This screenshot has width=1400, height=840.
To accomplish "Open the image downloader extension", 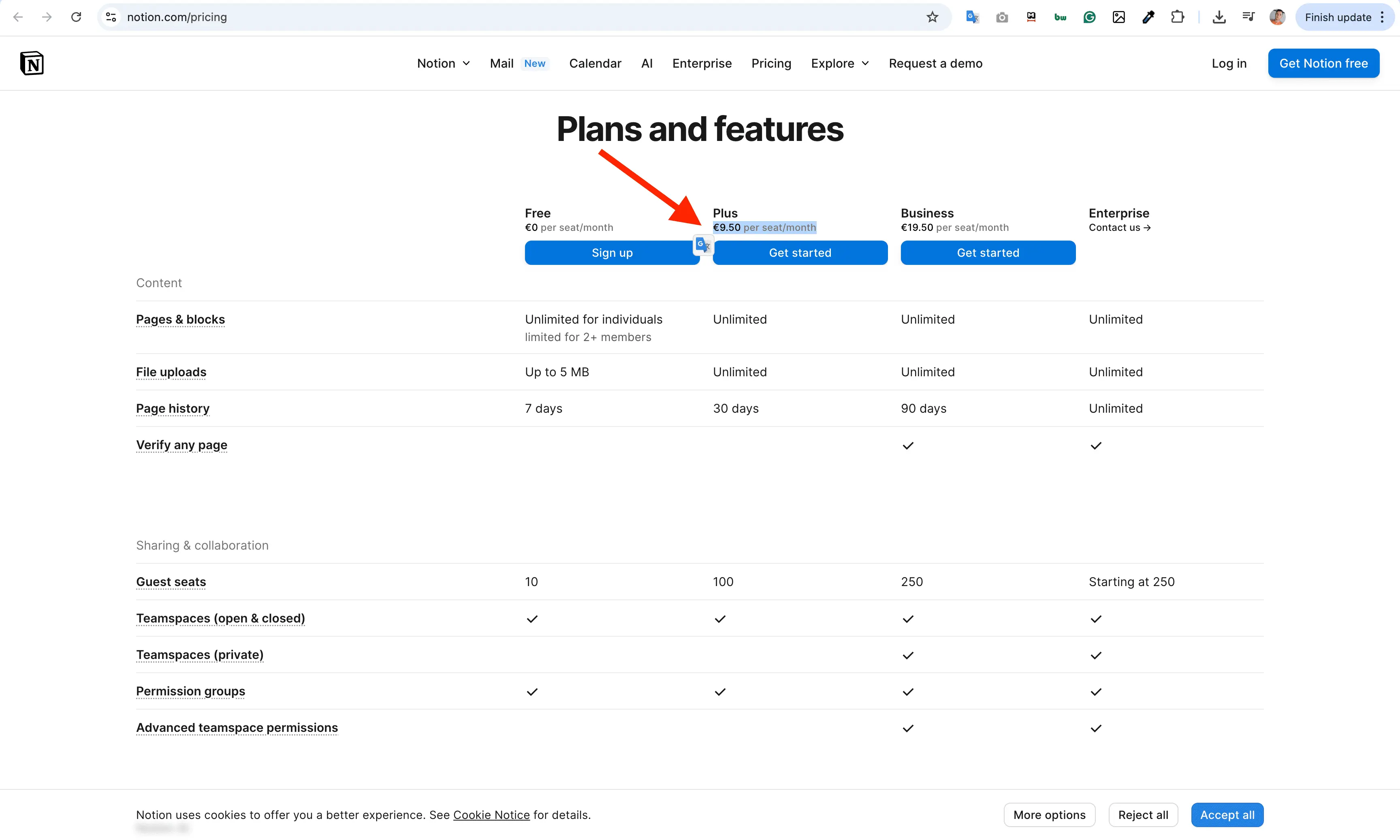I will [1118, 17].
